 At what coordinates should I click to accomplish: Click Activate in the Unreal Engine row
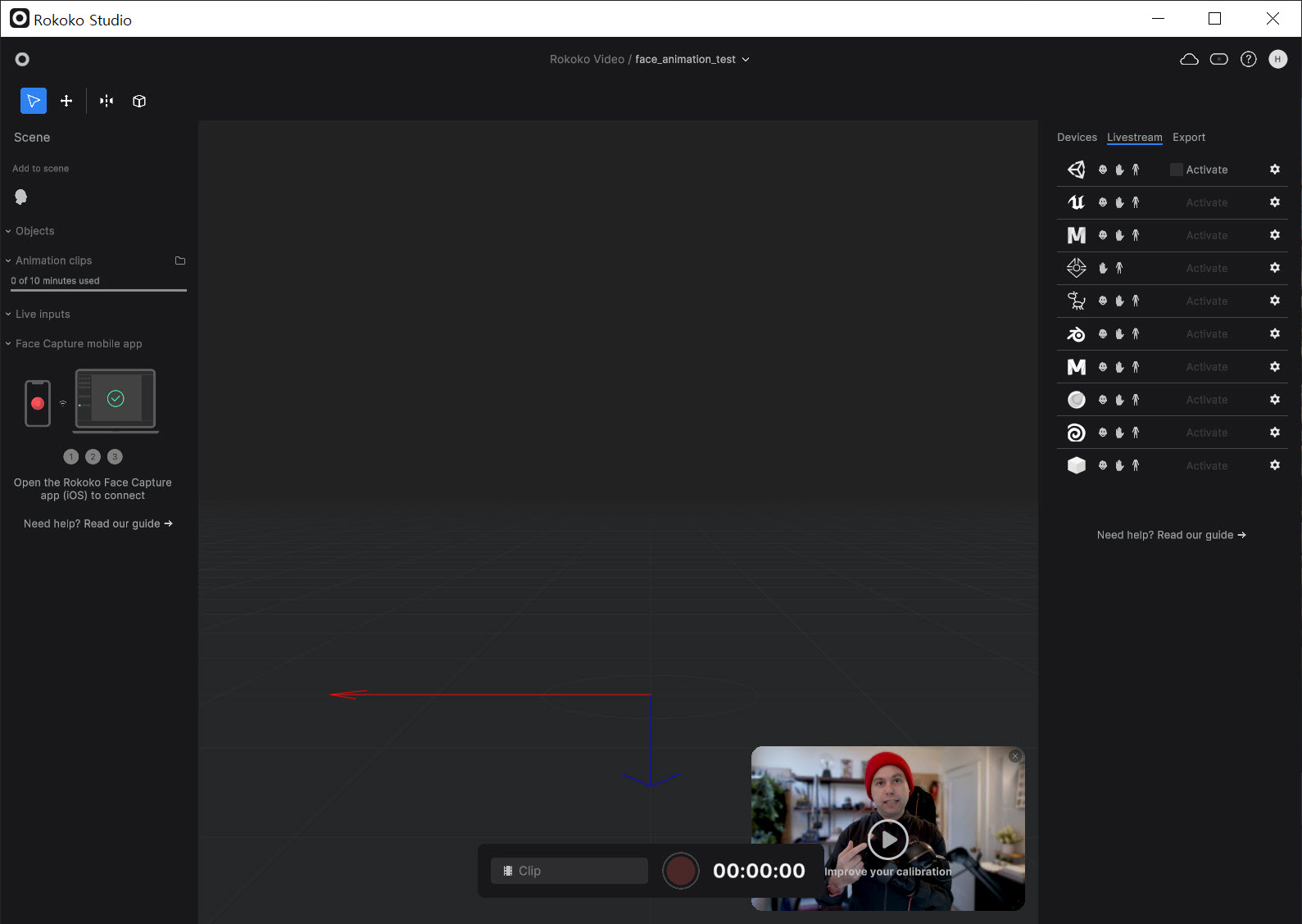[x=1207, y=202]
